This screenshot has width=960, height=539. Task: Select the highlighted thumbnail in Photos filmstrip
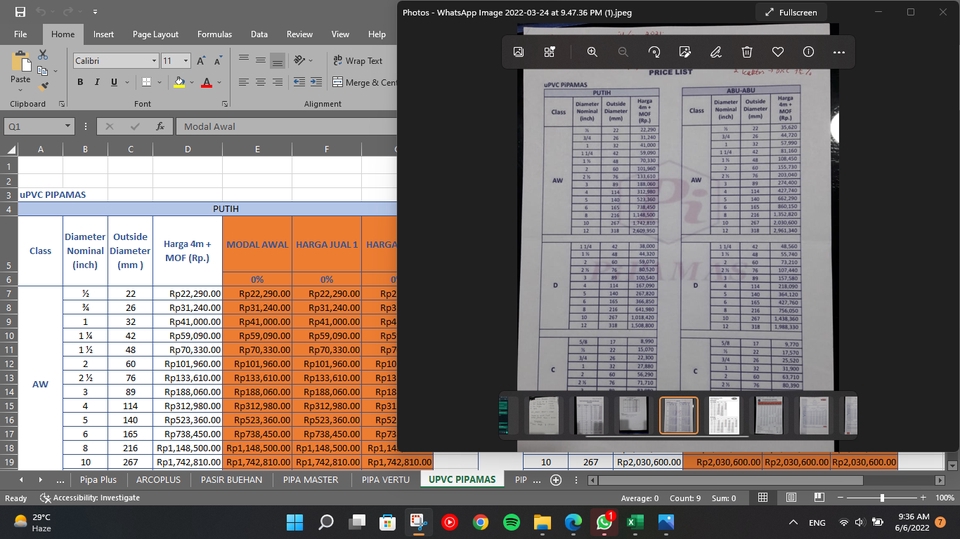[678, 415]
